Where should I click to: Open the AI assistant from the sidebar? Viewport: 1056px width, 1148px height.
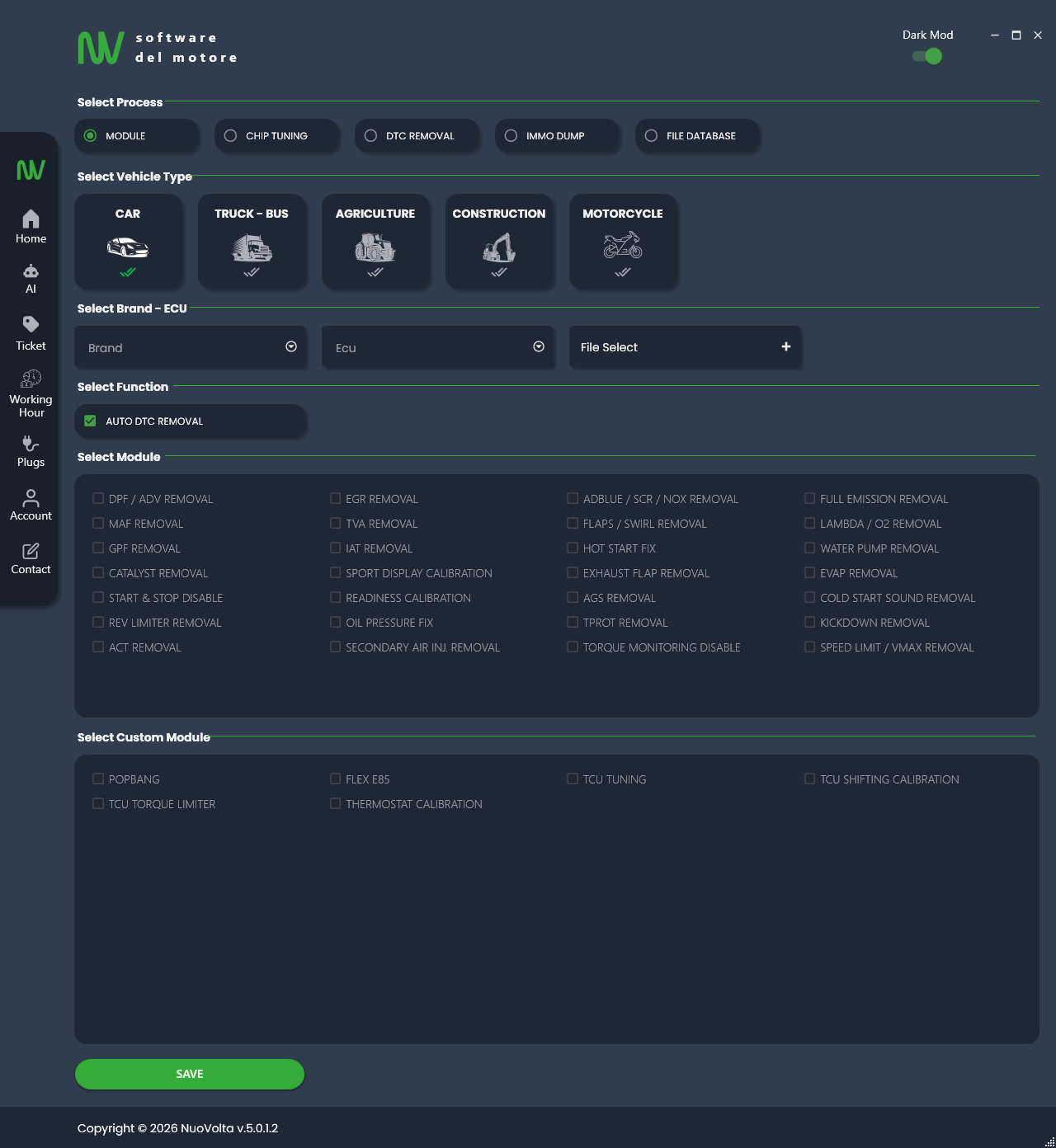(31, 277)
